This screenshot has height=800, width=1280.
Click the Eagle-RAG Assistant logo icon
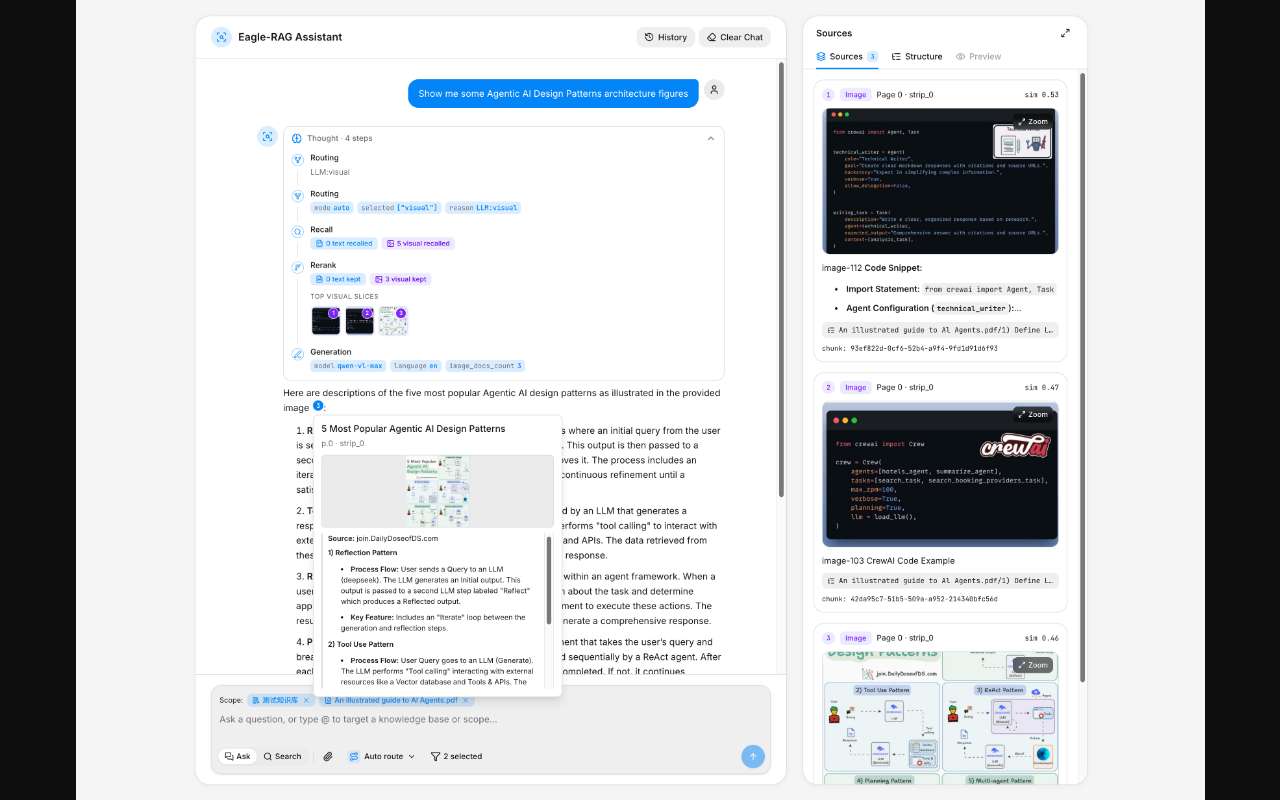221,37
